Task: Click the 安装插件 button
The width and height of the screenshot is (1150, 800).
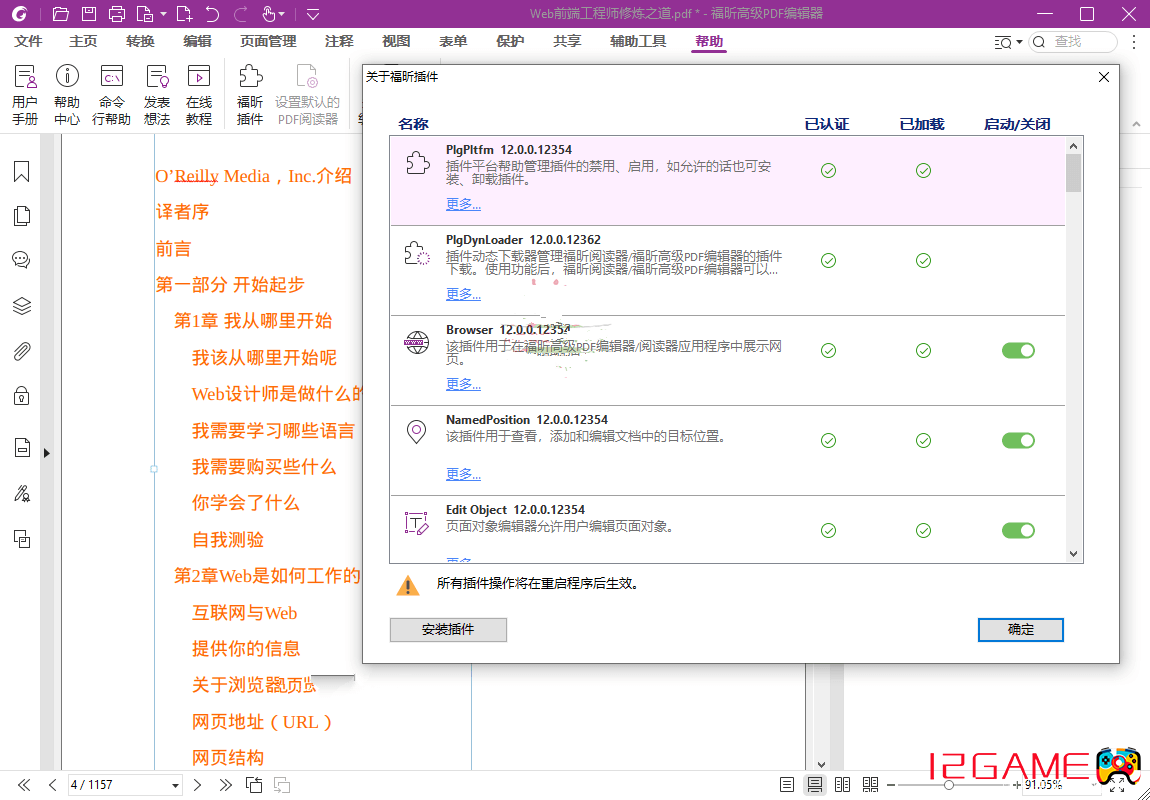Action: click(x=448, y=630)
